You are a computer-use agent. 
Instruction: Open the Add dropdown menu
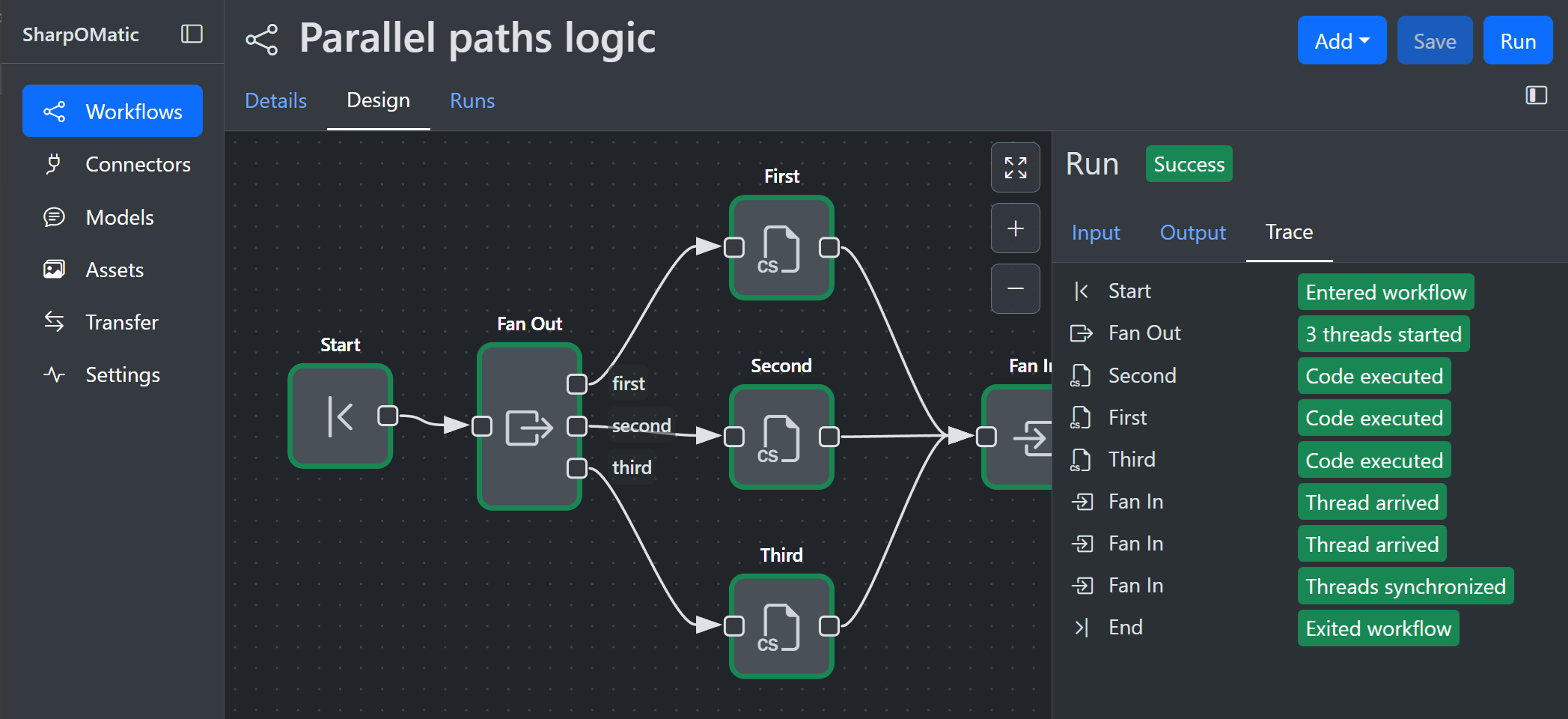(x=1342, y=40)
